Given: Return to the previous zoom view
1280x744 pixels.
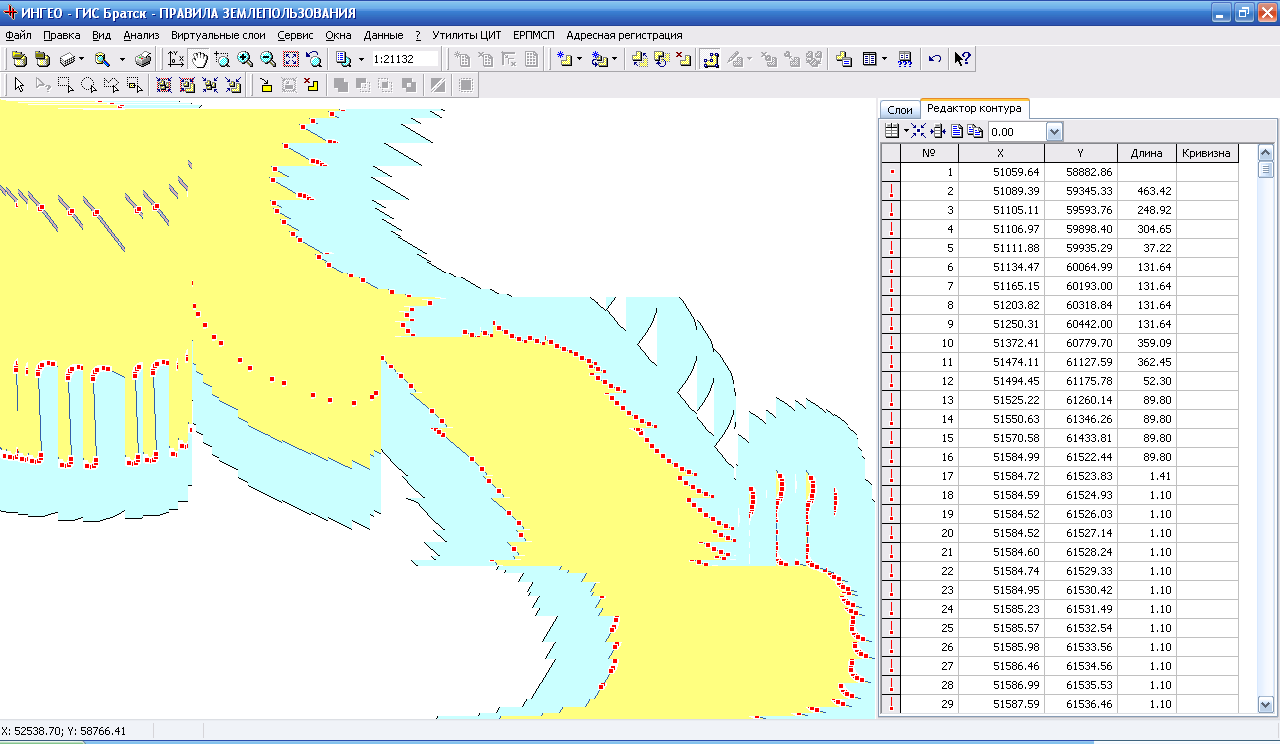Looking at the screenshot, I should (314, 59).
